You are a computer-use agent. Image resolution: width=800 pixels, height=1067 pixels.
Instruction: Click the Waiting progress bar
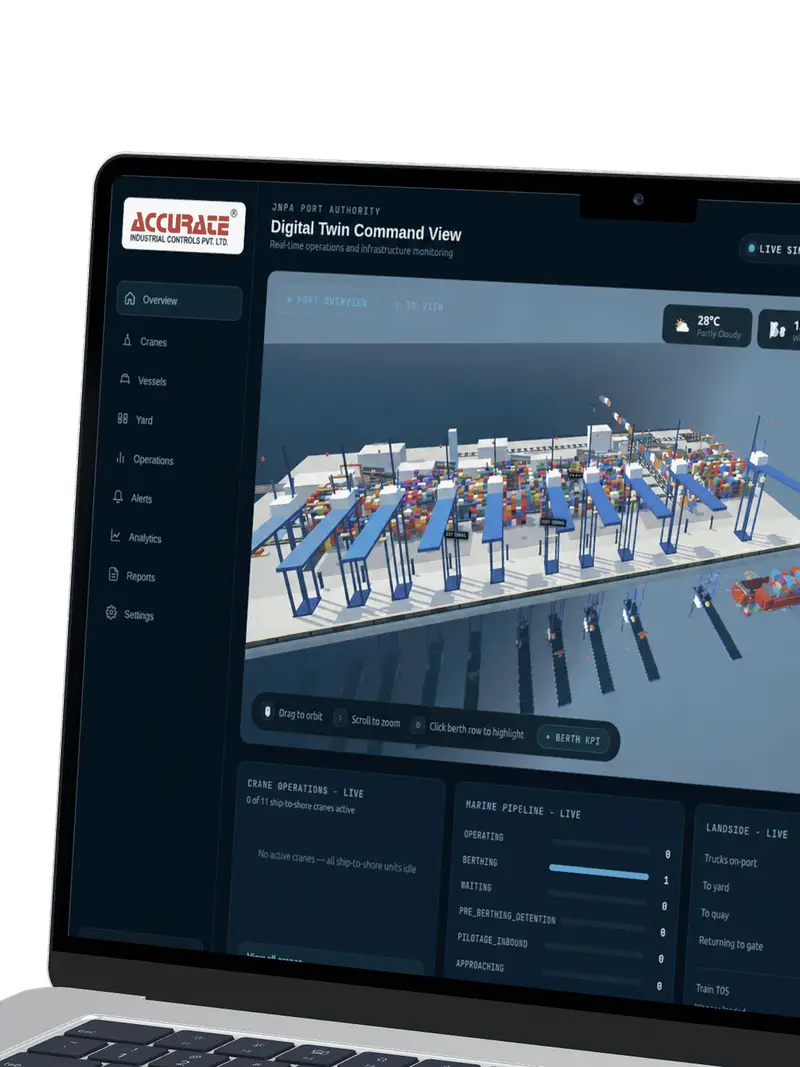[x=597, y=898]
